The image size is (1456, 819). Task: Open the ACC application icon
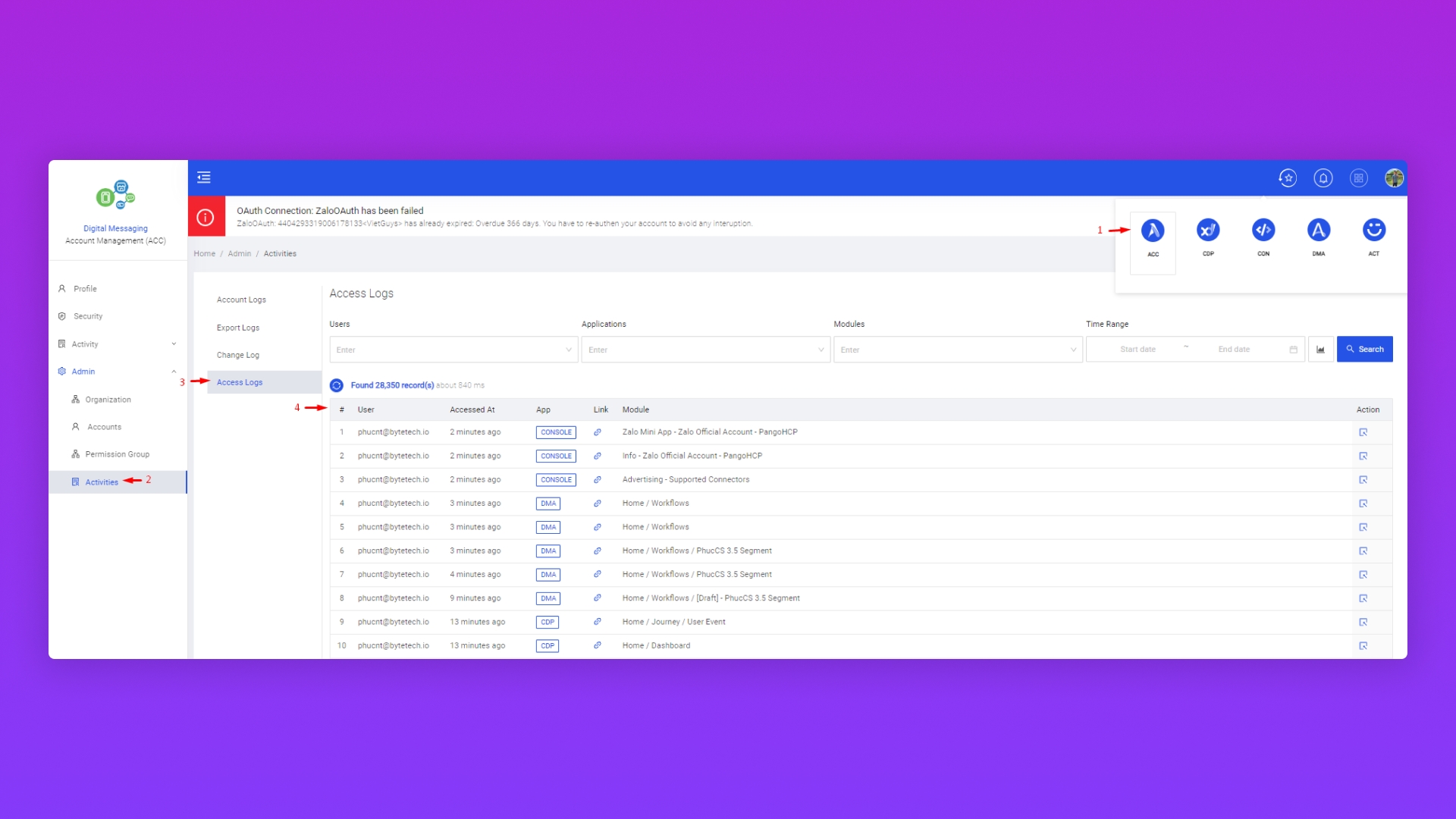(x=1153, y=231)
